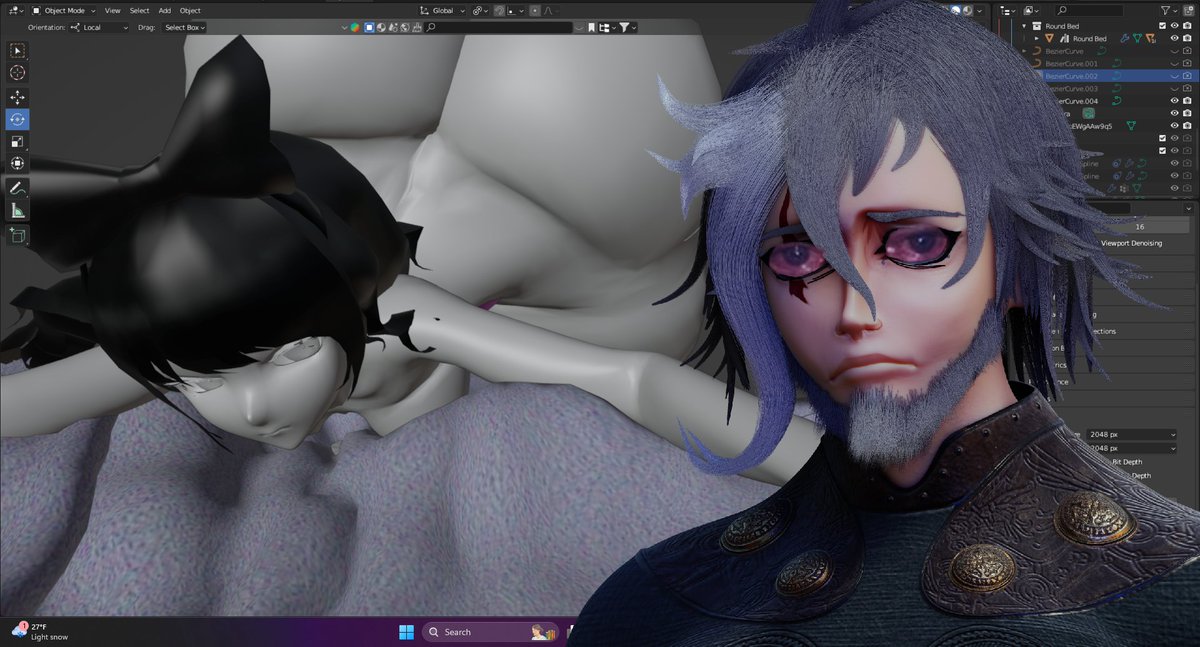This screenshot has width=1200, height=647.
Task: Open the Add menu
Action: [x=164, y=10]
